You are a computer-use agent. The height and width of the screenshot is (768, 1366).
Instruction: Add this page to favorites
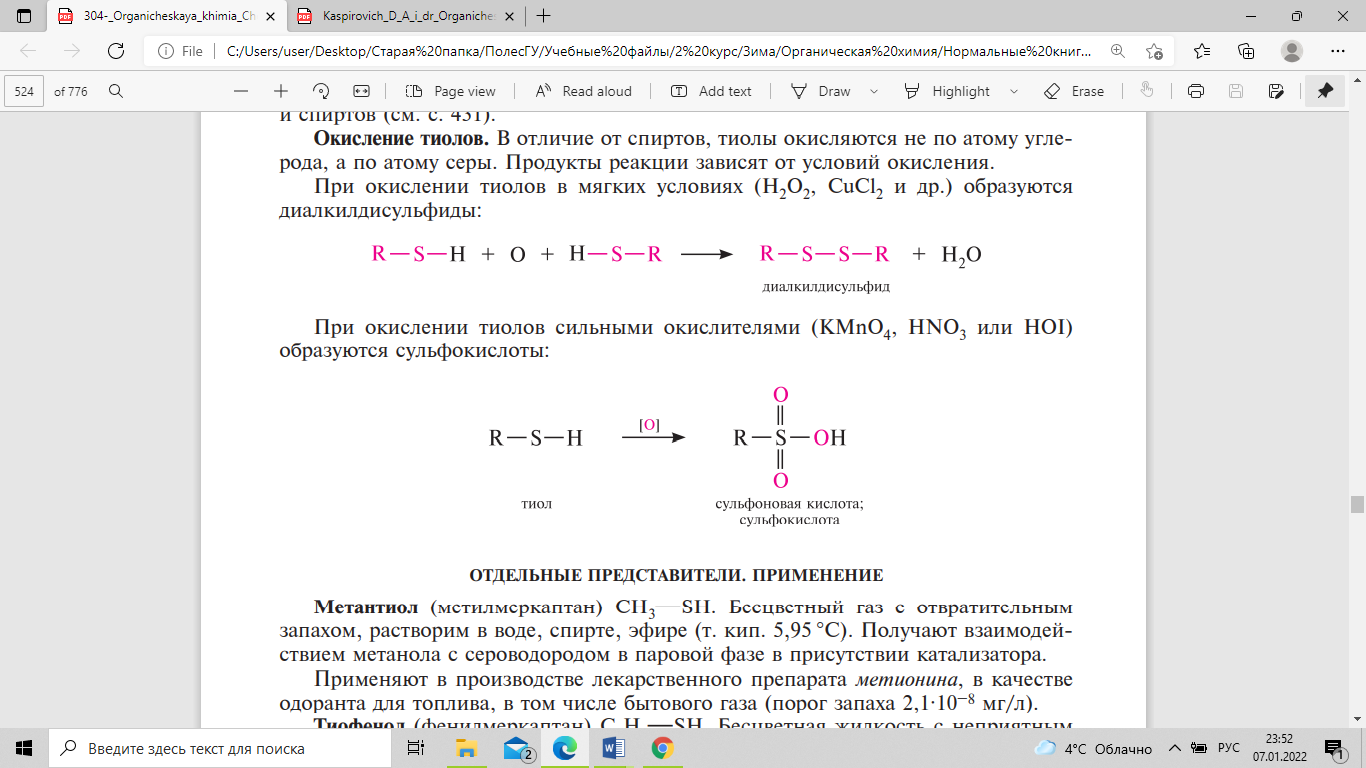(x=1155, y=51)
